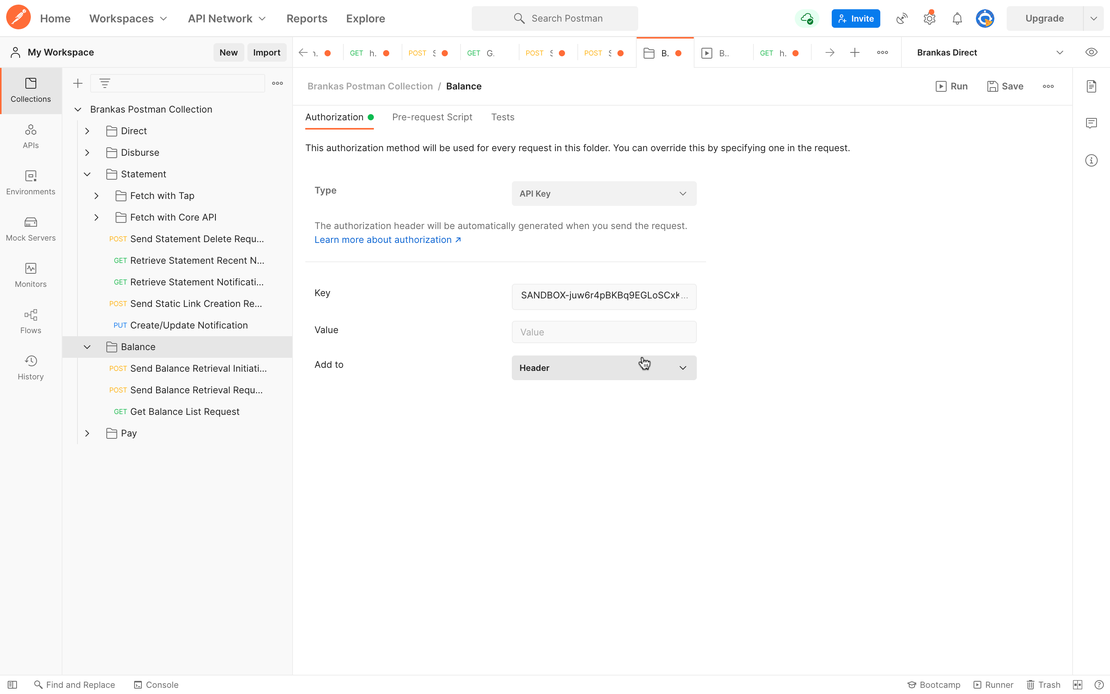Open the help icon in the status bar
The image size is (1110, 694).
point(1098,685)
